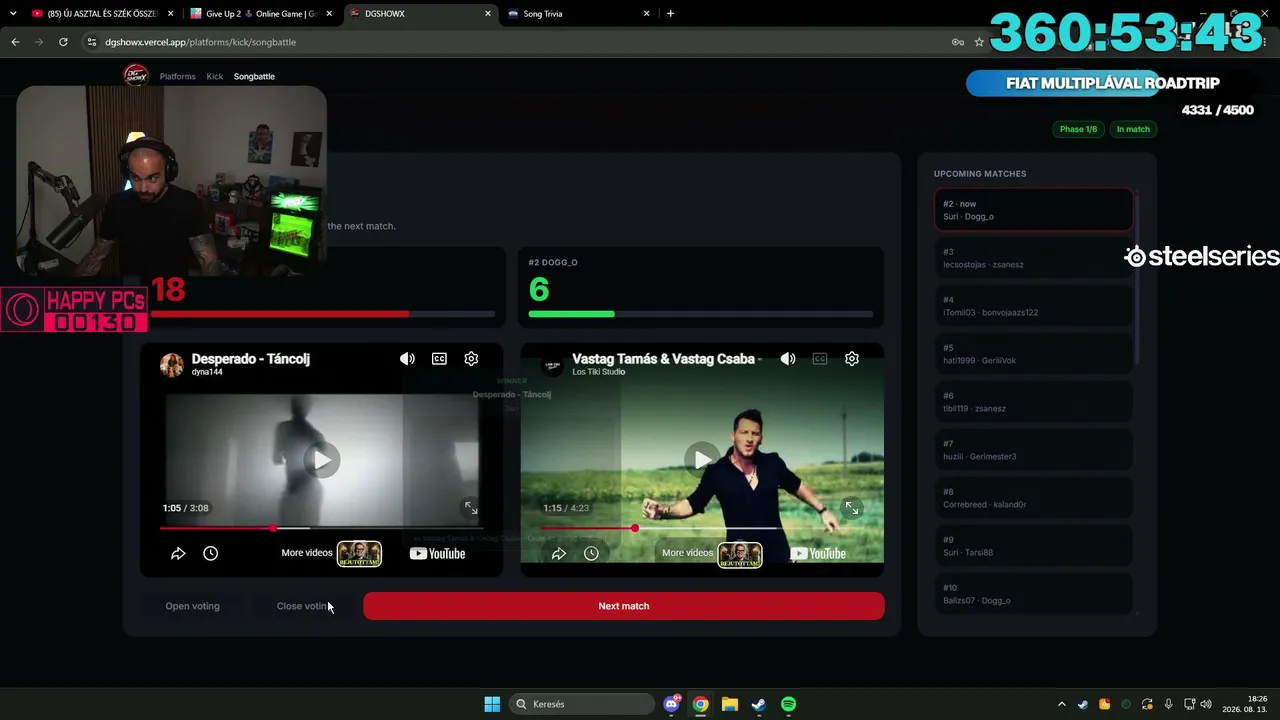Screen dimensions: 1280x720
Task: Switch to the Song Trivia browser tab
Action: pyautogui.click(x=578, y=14)
